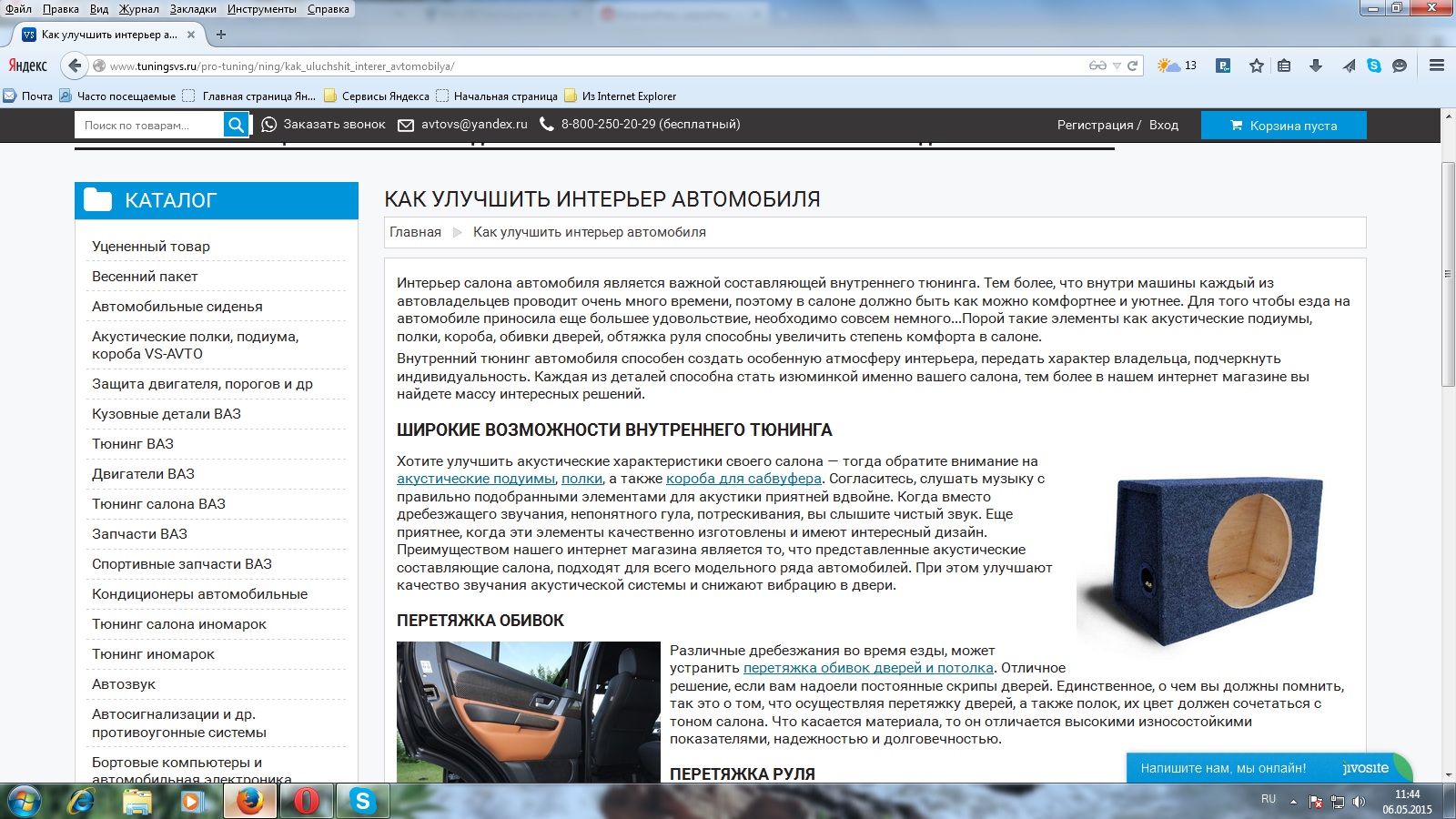Open Уцененный товар category
Screen dimensions: 1456x819
[151, 246]
